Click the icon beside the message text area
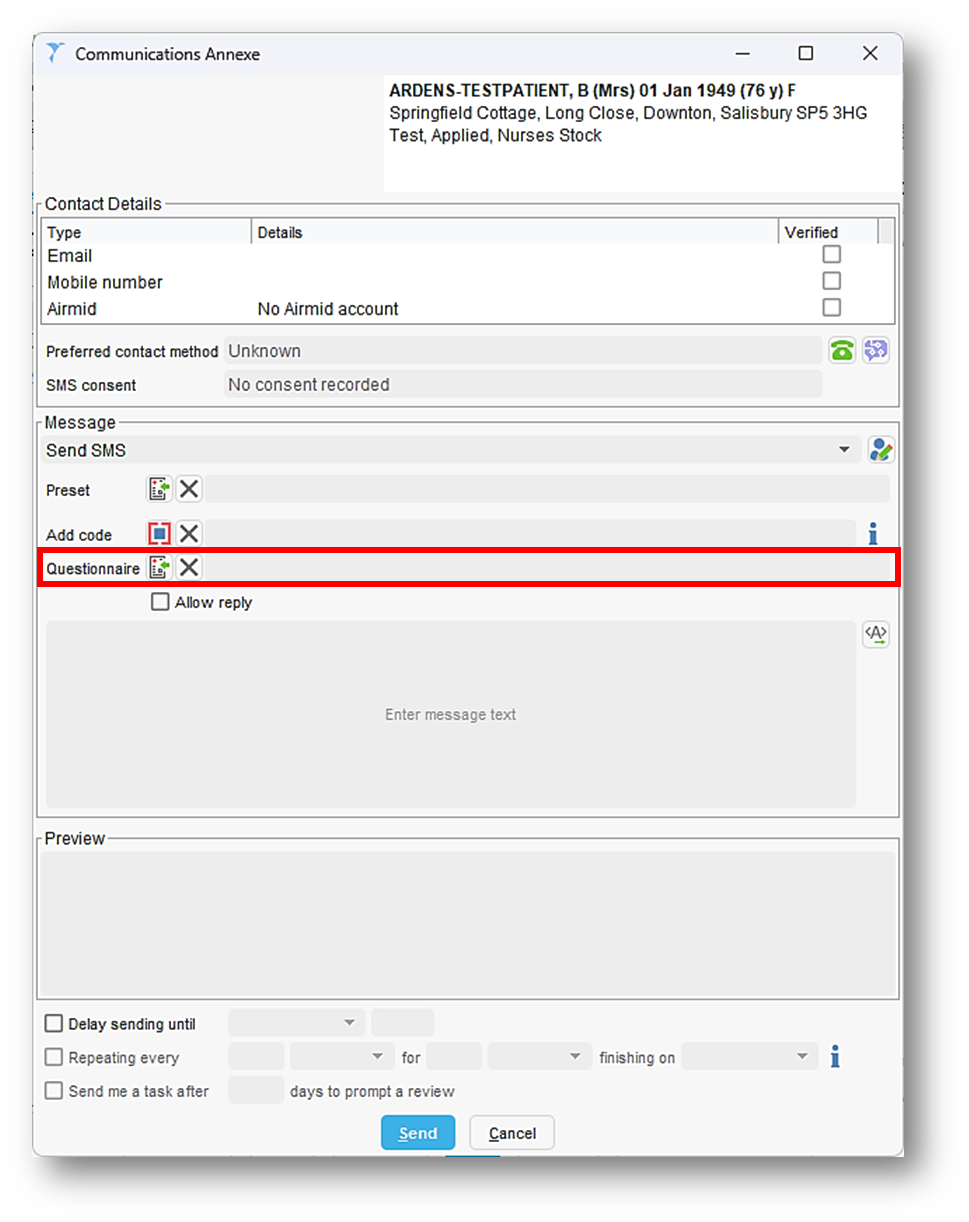This screenshot has width=969, height=1222. click(x=876, y=634)
